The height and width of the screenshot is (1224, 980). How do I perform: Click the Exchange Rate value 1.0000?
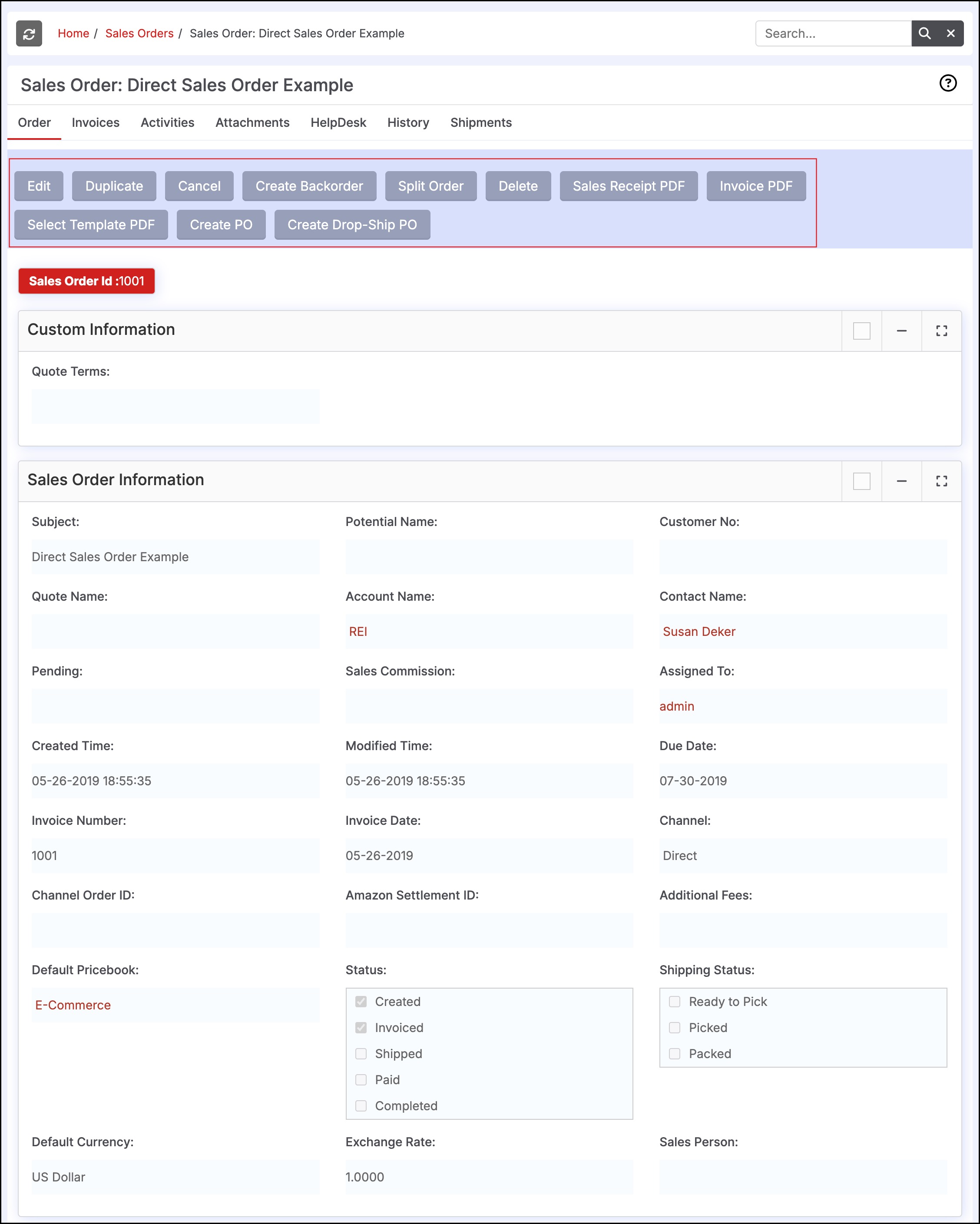click(365, 1178)
